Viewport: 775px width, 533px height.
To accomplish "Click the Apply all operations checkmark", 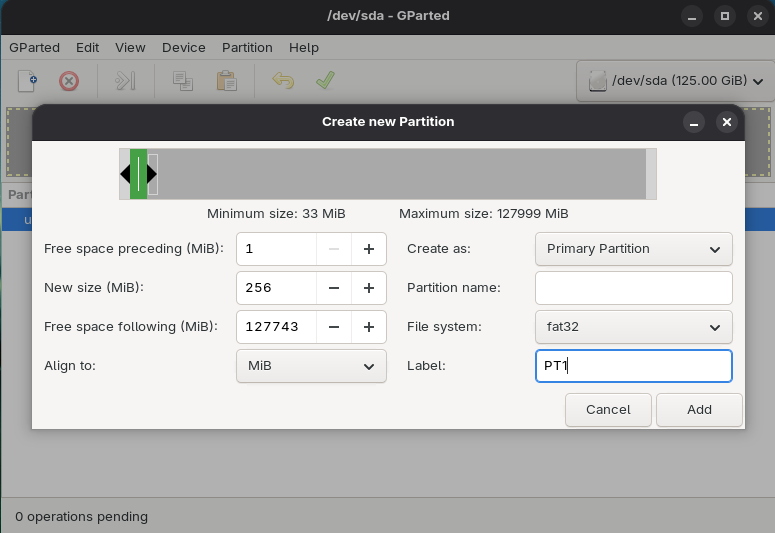I will pyautogui.click(x=325, y=80).
